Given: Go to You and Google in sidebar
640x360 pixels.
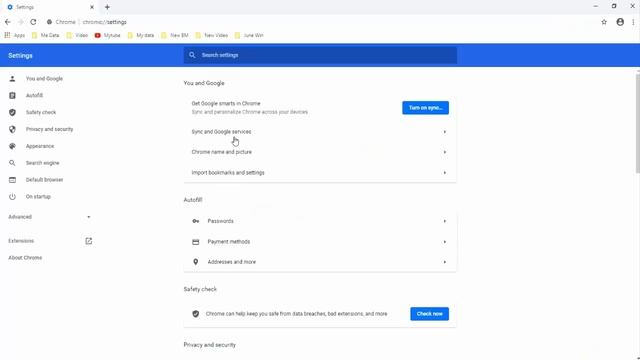Looking at the screenshot, I should click(x=44, y=79).
